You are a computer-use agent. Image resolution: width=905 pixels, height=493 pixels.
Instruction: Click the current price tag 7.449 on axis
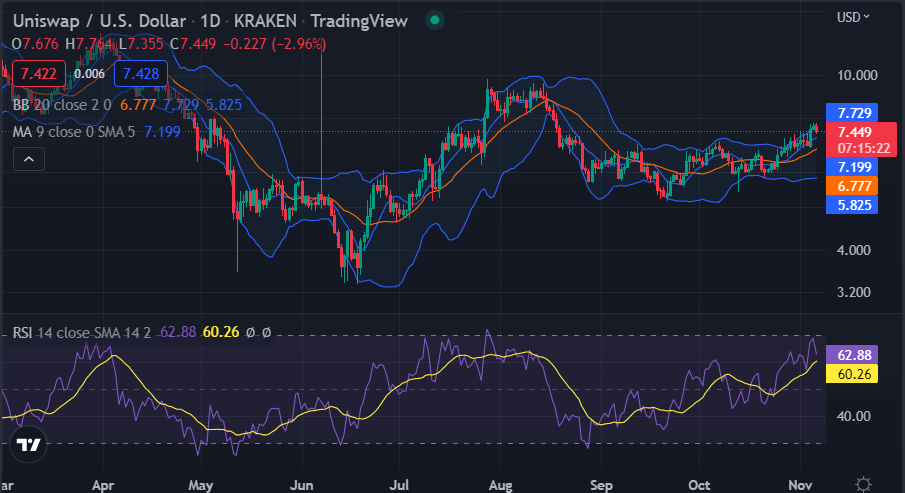[861, 139]
